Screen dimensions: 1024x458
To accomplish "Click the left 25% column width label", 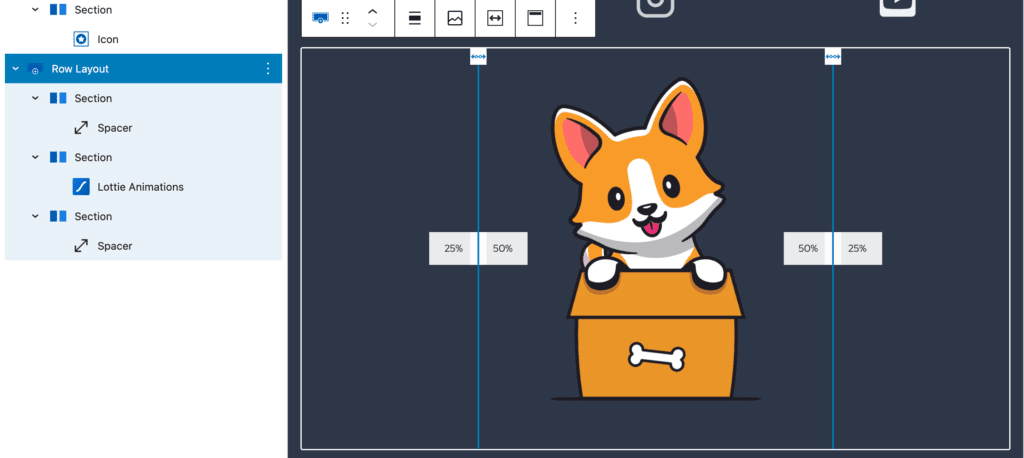I will point(453,248).
